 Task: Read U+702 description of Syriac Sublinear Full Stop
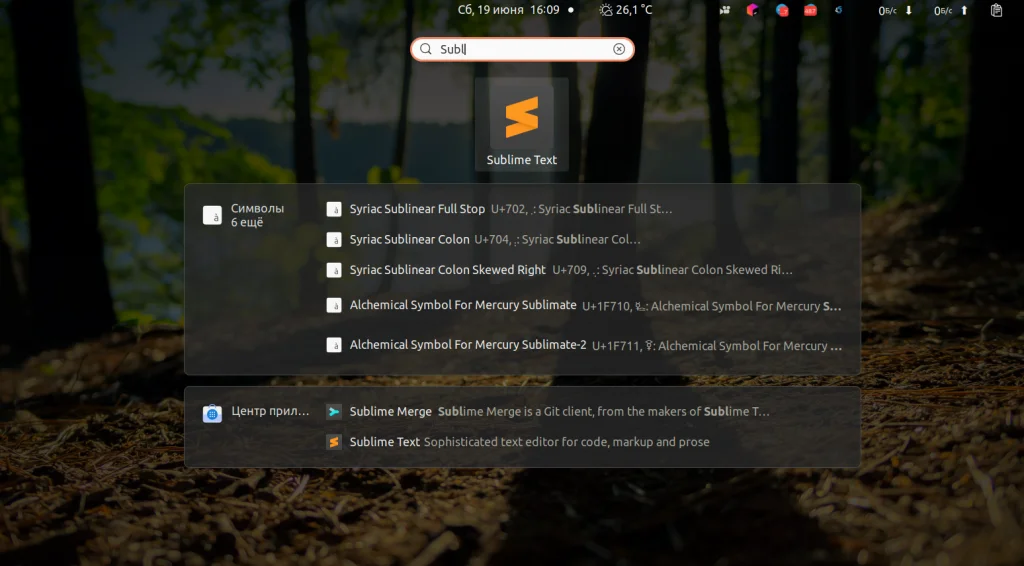[x=581, y=209]
